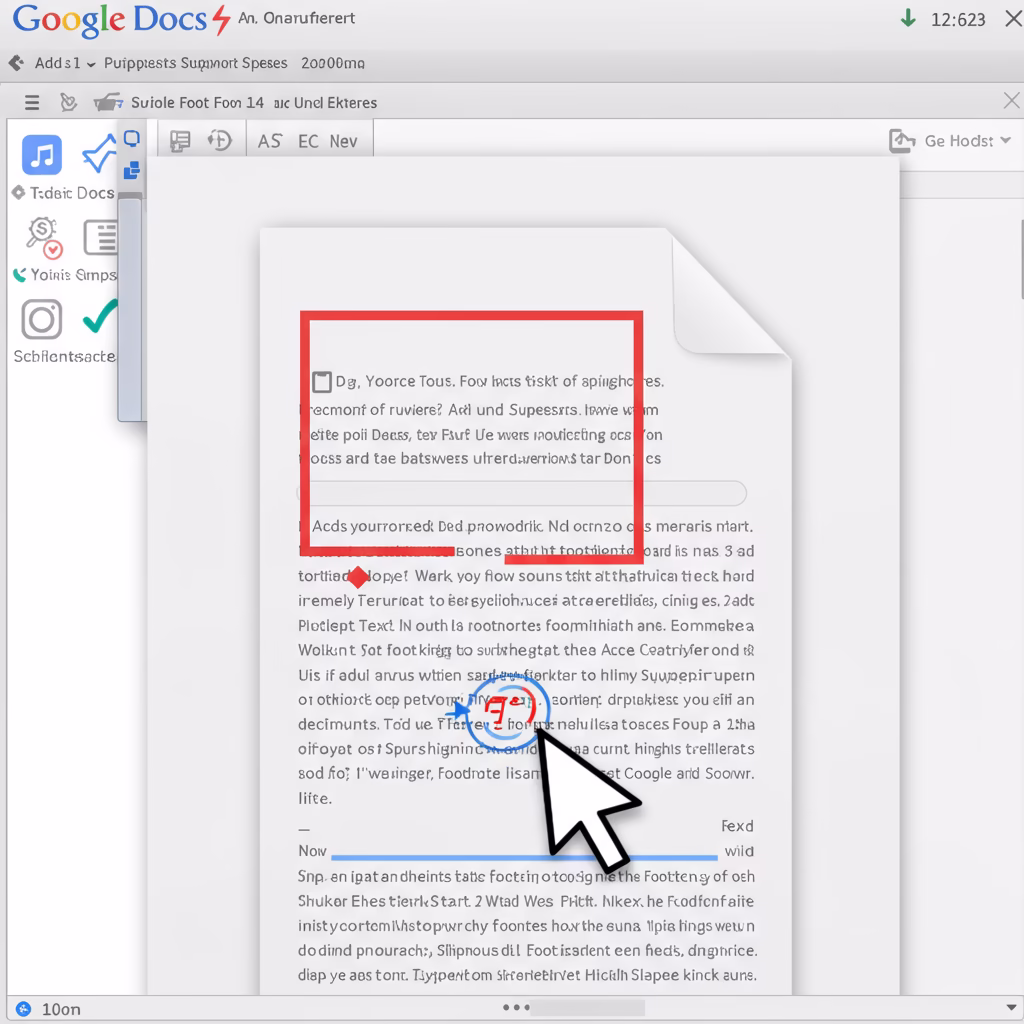Click the teal checkmark icon
This screenshot has height=1024, width=1024.
click(100, 316)
